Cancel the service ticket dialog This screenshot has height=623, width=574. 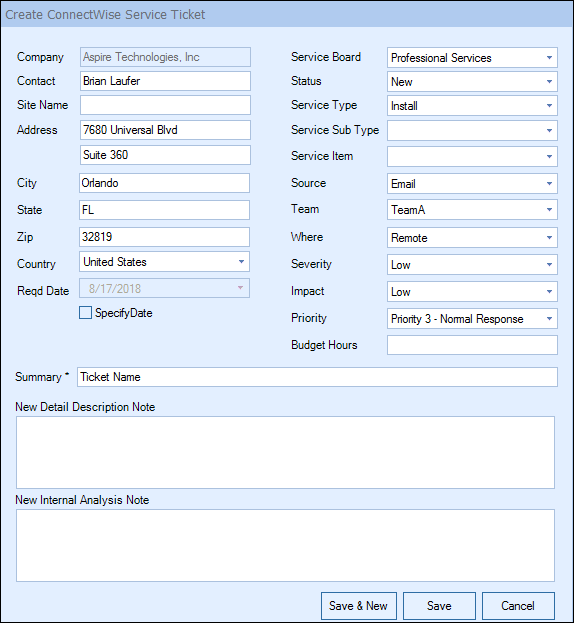pos(518,606)
